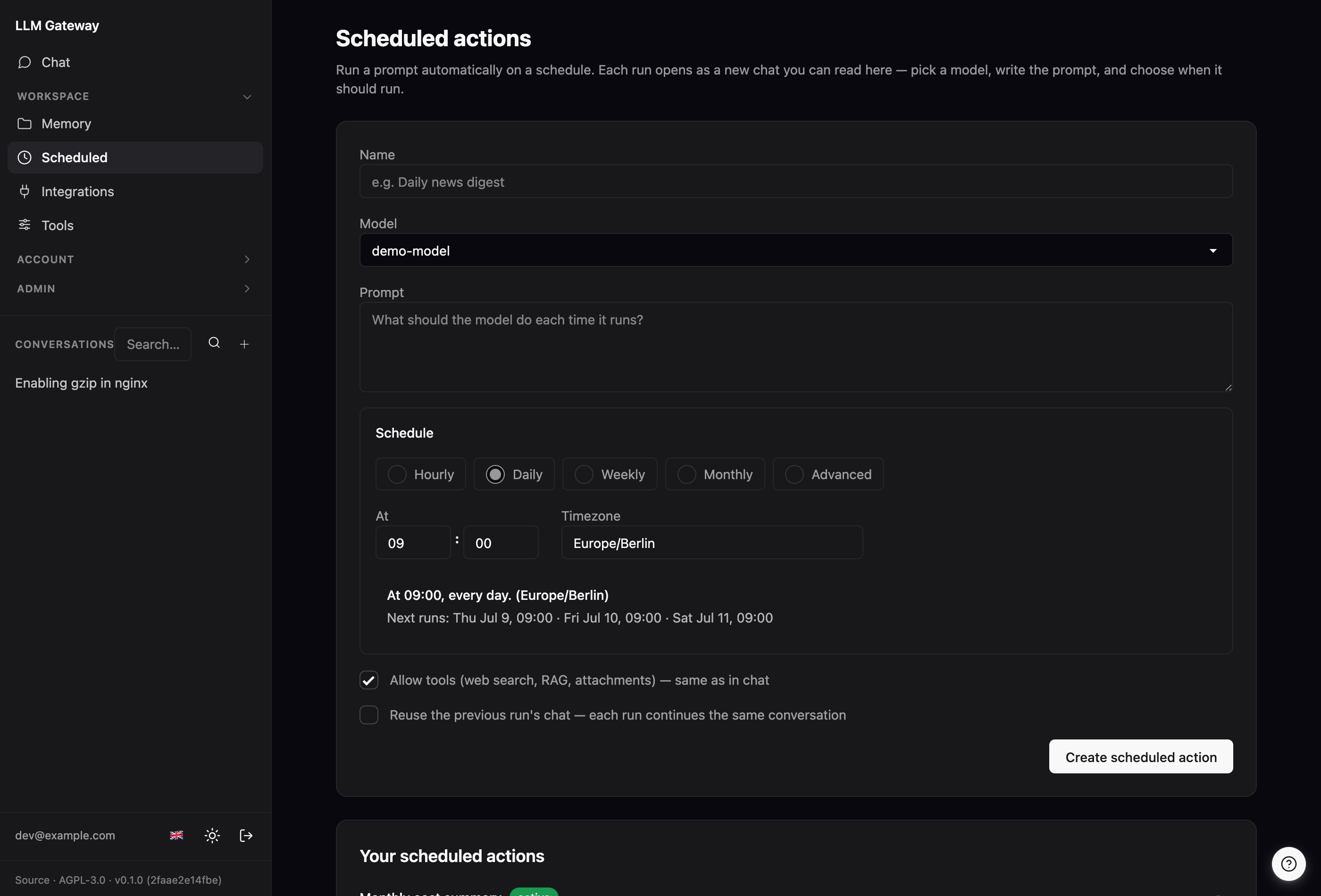Select the Weekly schedule option
Viewport: 1321px width, 896px height.
(610, 474)
